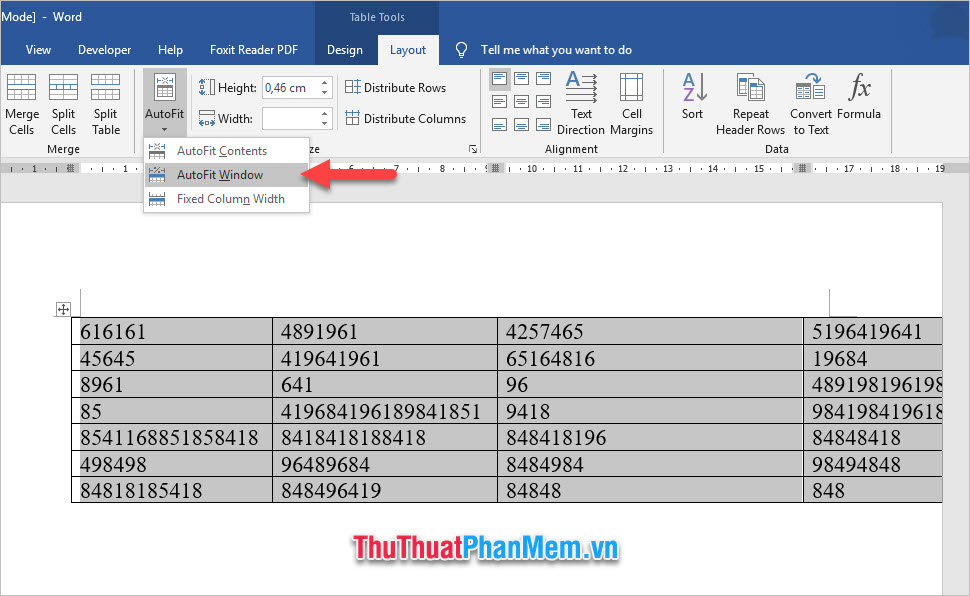Click cell containing 616161
Screen dimensions: 970x596
click(172, 332)
